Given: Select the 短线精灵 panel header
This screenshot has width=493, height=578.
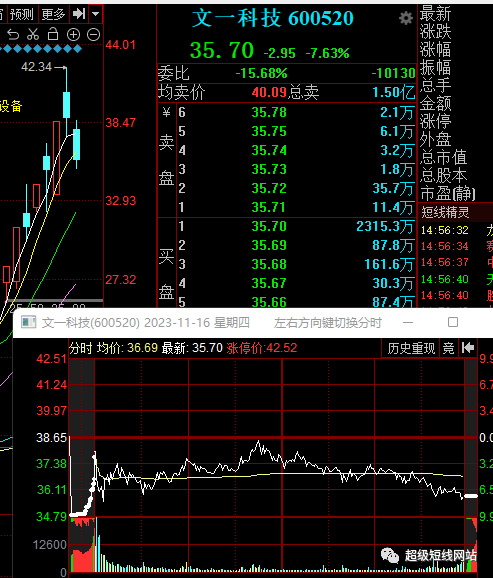Looking at the screenshot, I should [445, 212].
